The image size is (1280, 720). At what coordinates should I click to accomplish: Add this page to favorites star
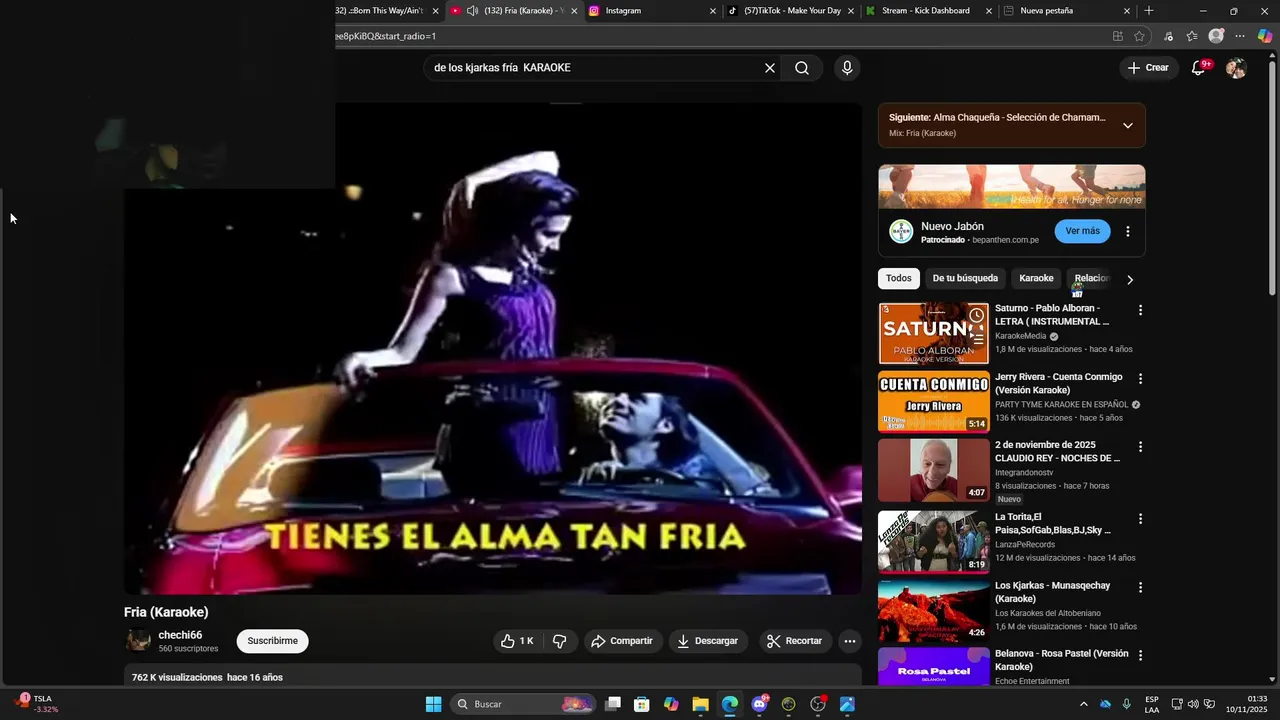pos(1139,36)
